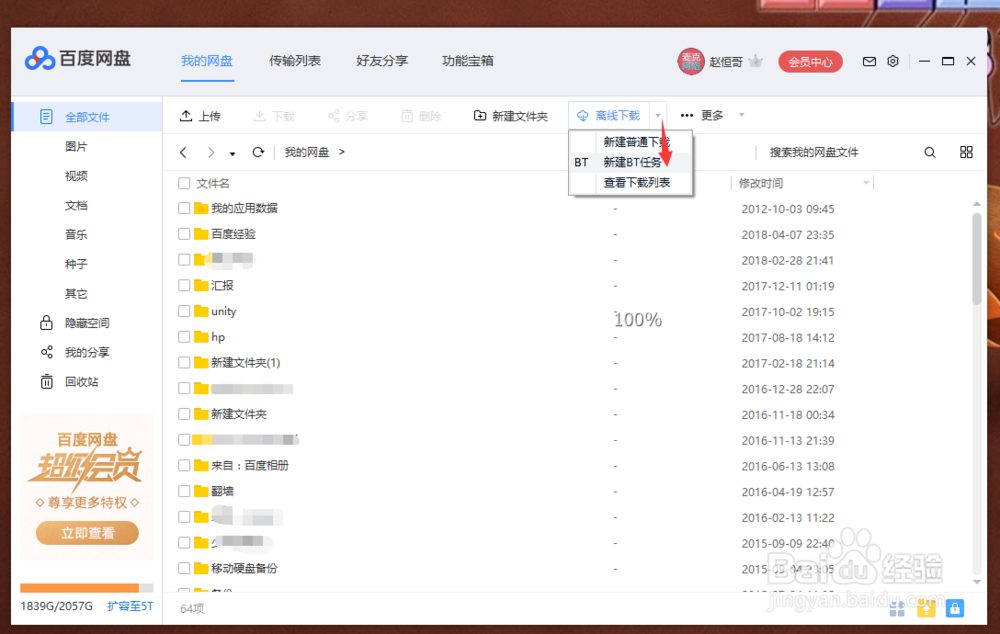Image resolution: width=1000 pixels, height=634 pixels.
Task: Click the upload button
Action: (200, 115)
